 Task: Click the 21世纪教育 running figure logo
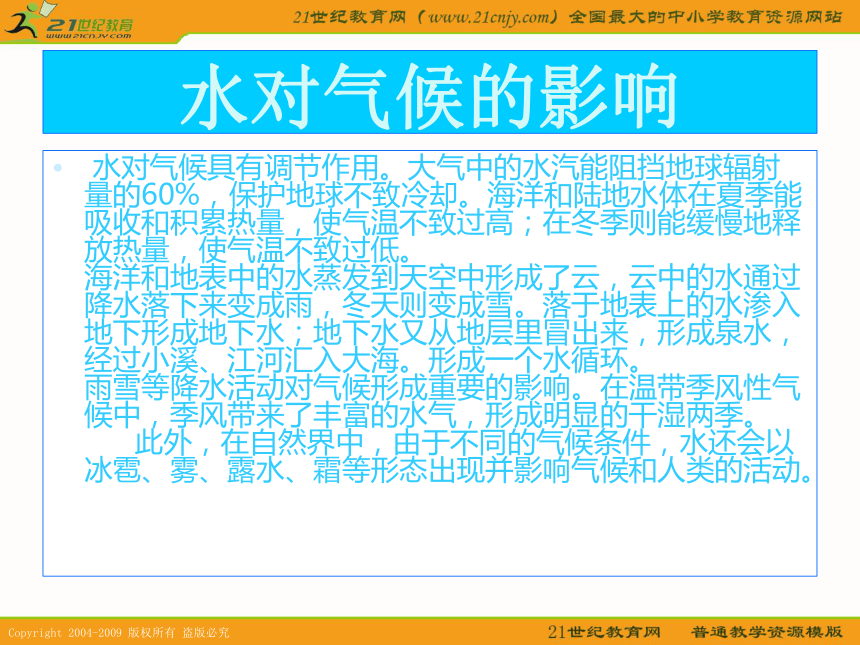coord(69,21)
